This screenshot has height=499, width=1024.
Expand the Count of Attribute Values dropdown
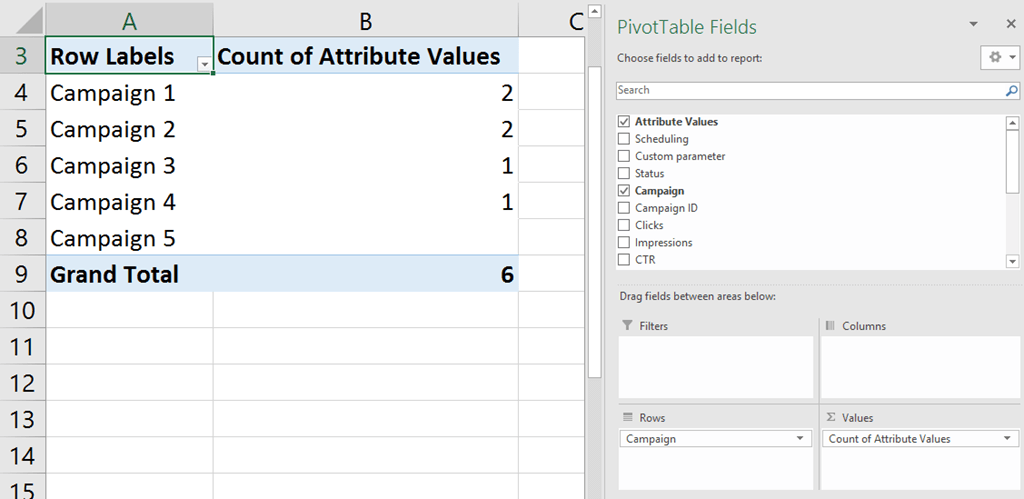coord(1008,439)
